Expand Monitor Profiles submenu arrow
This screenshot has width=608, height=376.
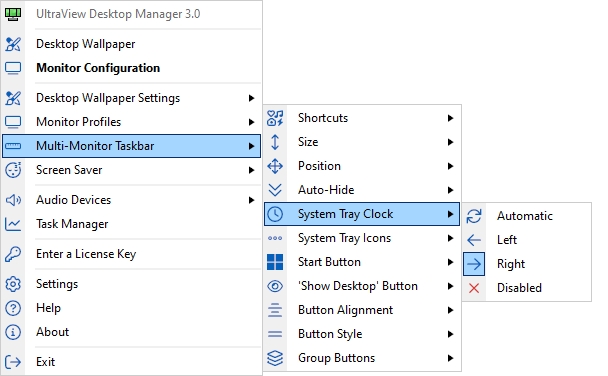(x=251, y=122)
